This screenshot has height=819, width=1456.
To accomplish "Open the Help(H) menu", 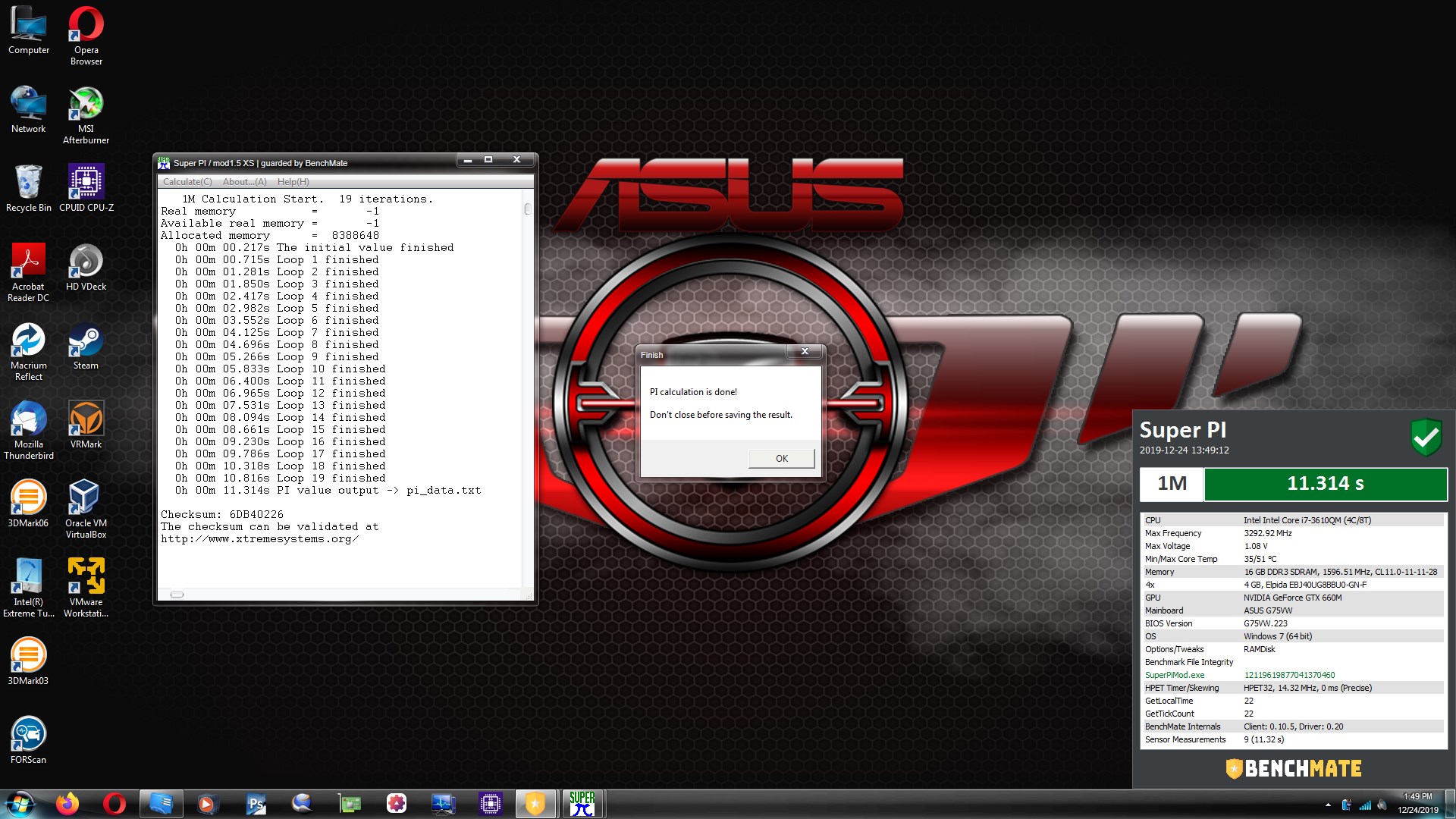I will (293, 182).
